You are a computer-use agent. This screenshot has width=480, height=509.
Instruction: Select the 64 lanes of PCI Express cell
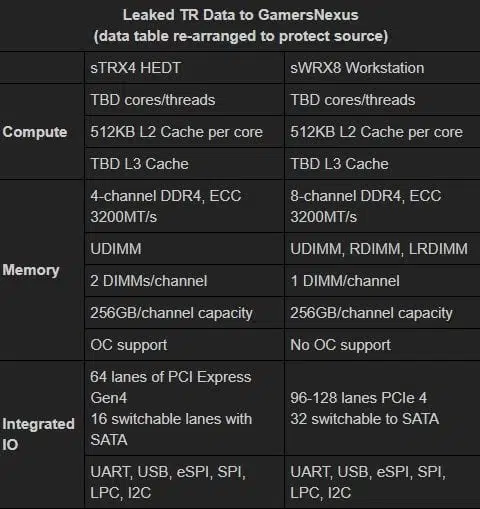pos(184,408)
